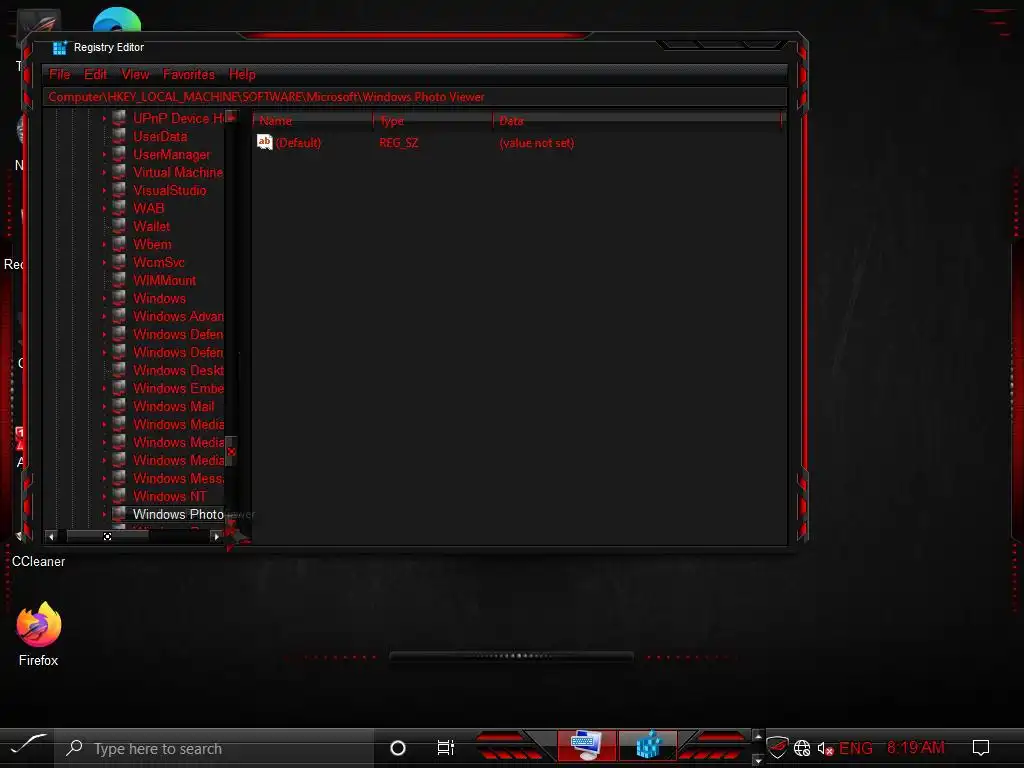Select the Wbem key folder icon
This screenshot has height=768, width=1024.
(x=120, y=244)
